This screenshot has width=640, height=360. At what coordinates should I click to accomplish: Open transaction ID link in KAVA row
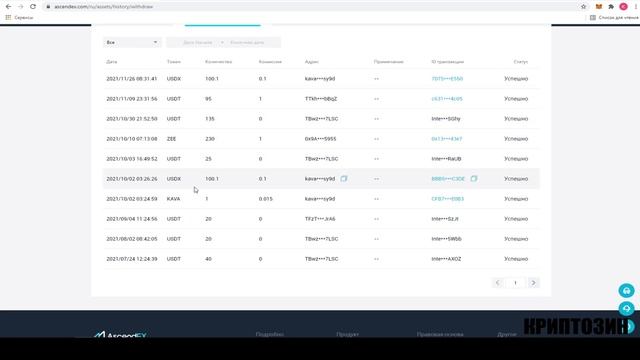pos(447,199)
